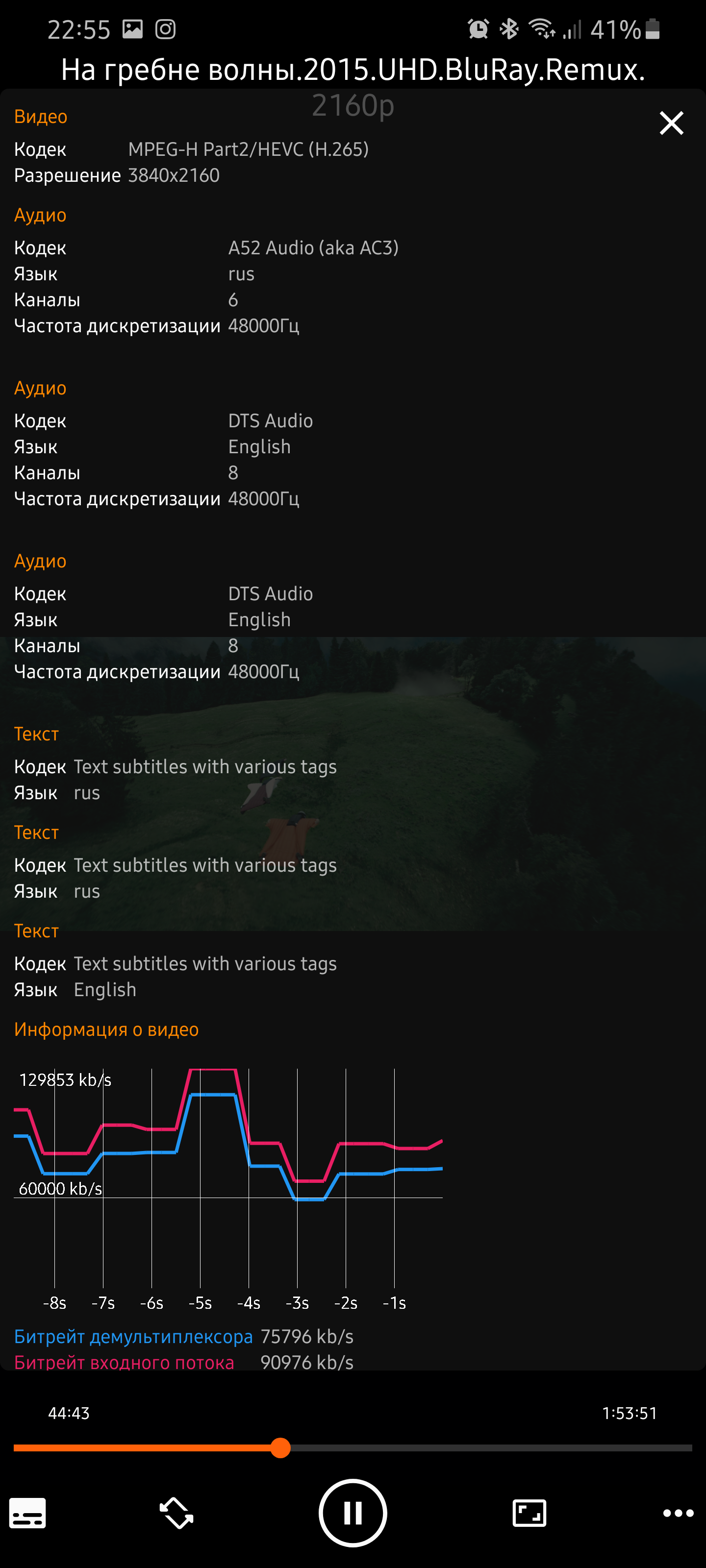
Task: Pause the video playback
Action: pos(353,1513)
